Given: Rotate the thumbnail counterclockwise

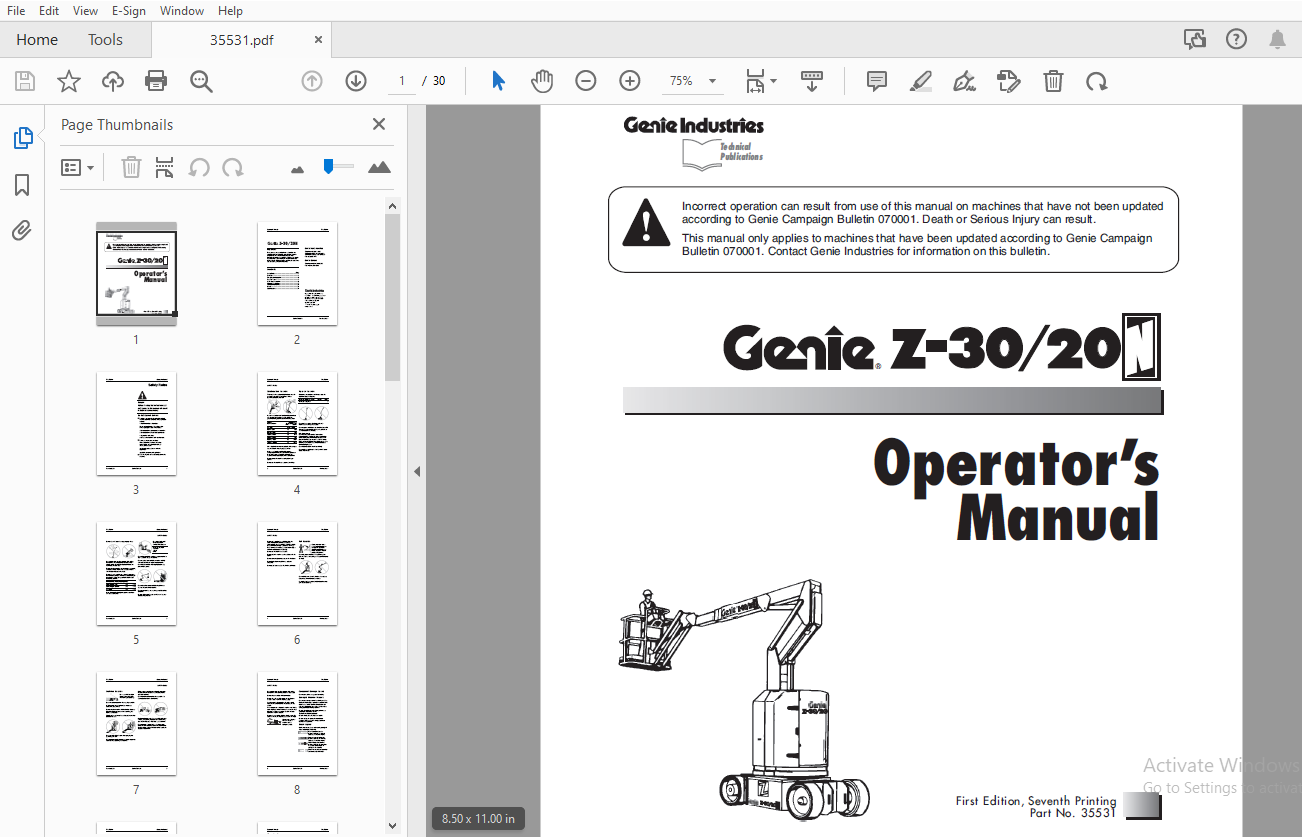Looking at the screenshot, I should [199, 167].
